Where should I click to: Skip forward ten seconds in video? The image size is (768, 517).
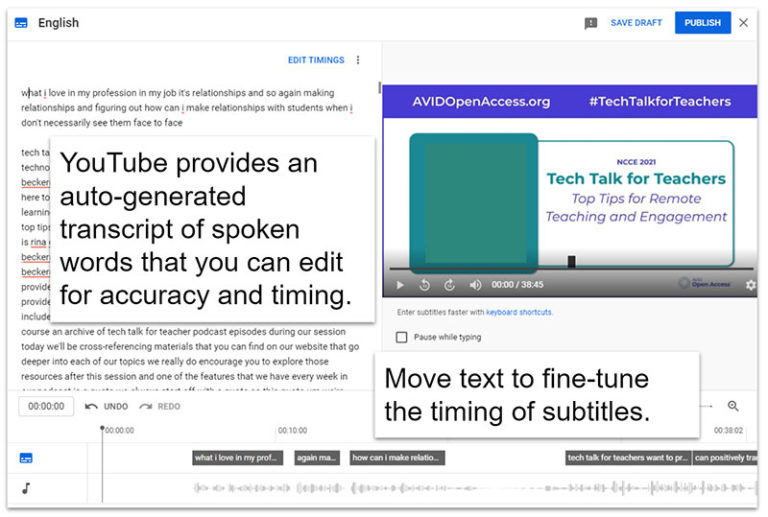[x=449, y=284]
